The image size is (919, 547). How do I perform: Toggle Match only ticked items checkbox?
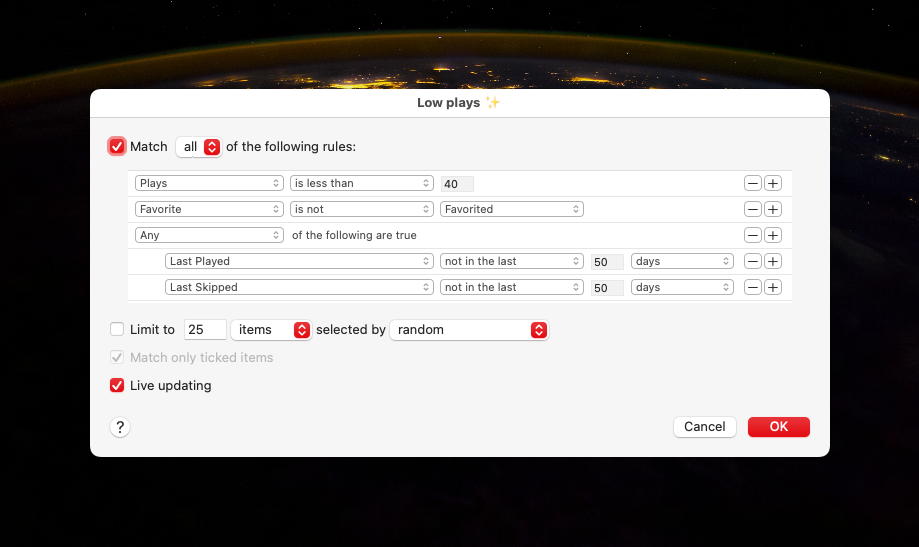point(117,357)
